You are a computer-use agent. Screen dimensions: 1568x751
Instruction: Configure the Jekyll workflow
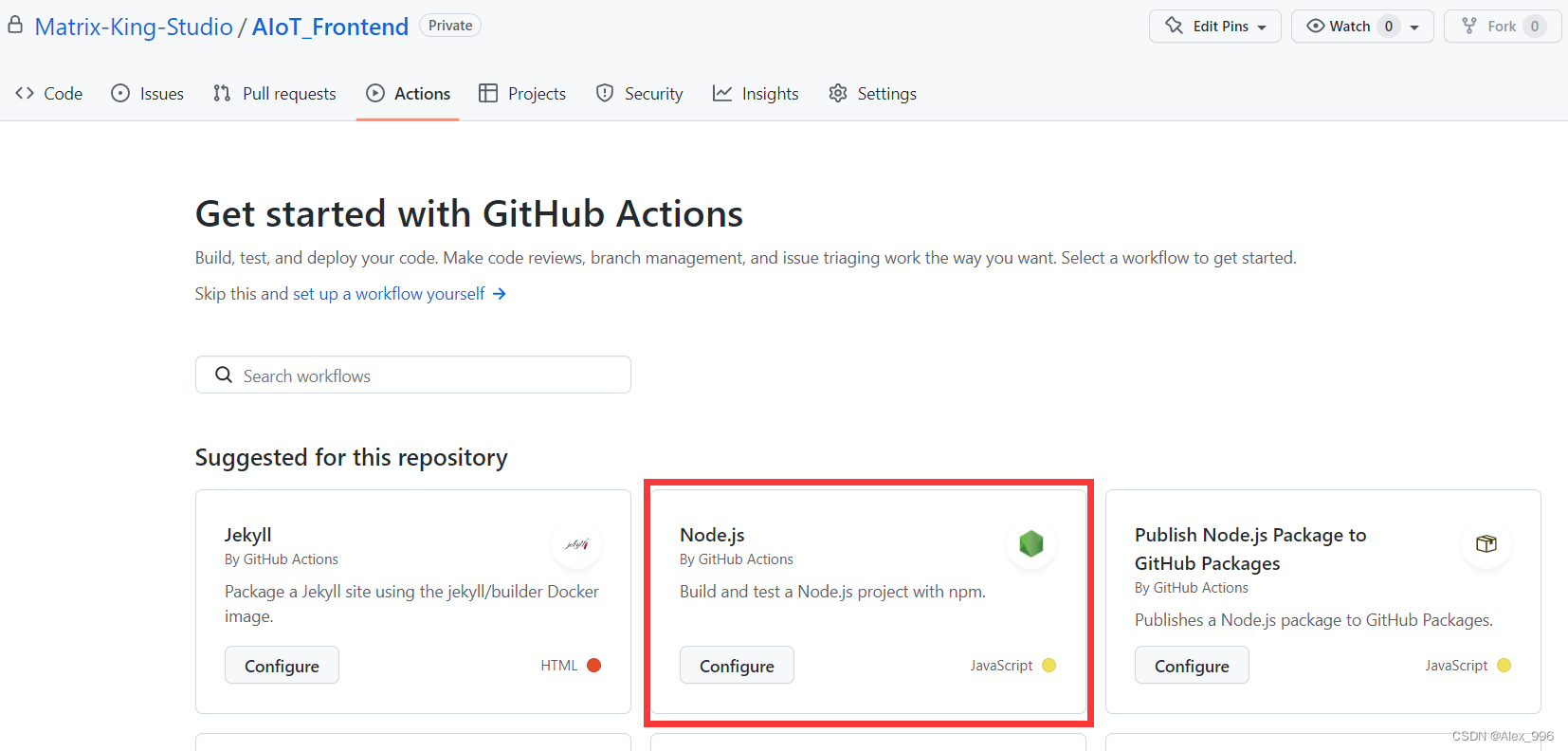[x=282, y=666]
